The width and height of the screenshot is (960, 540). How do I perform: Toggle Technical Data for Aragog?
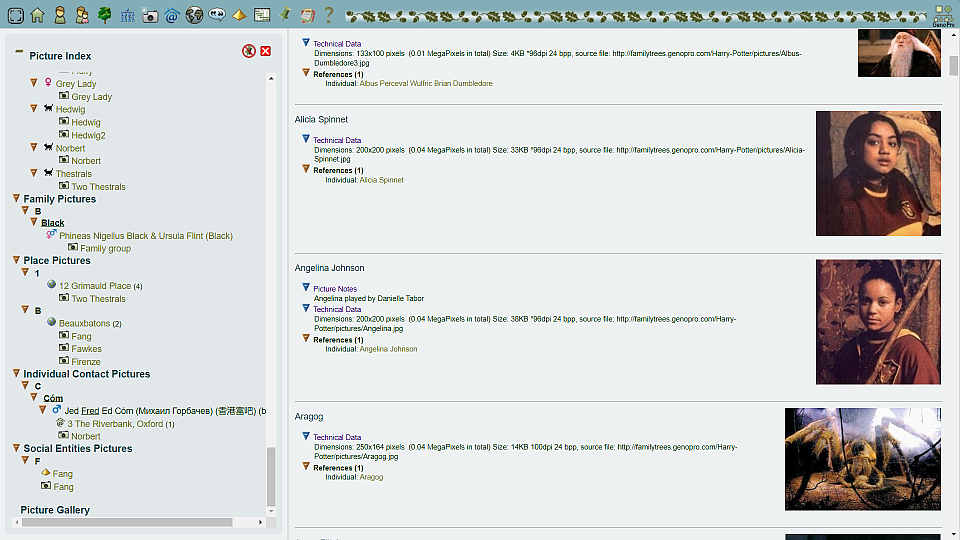306,436
